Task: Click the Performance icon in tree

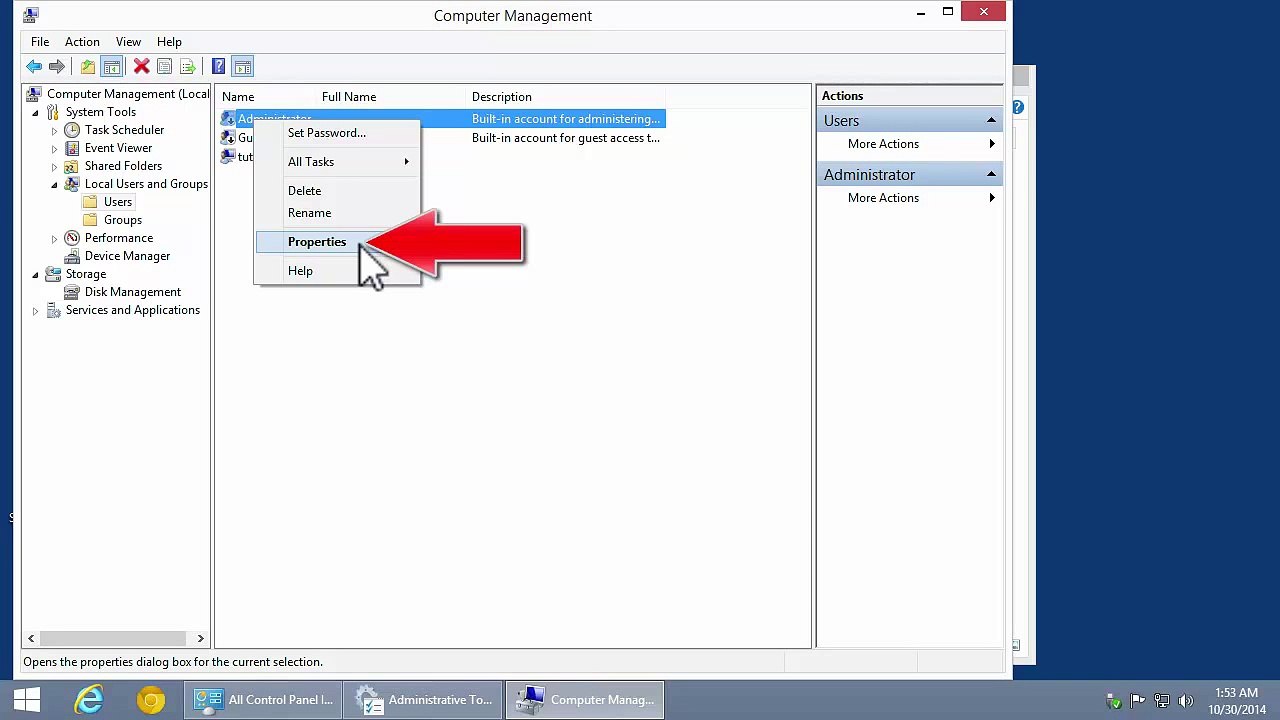Action: 72,238
